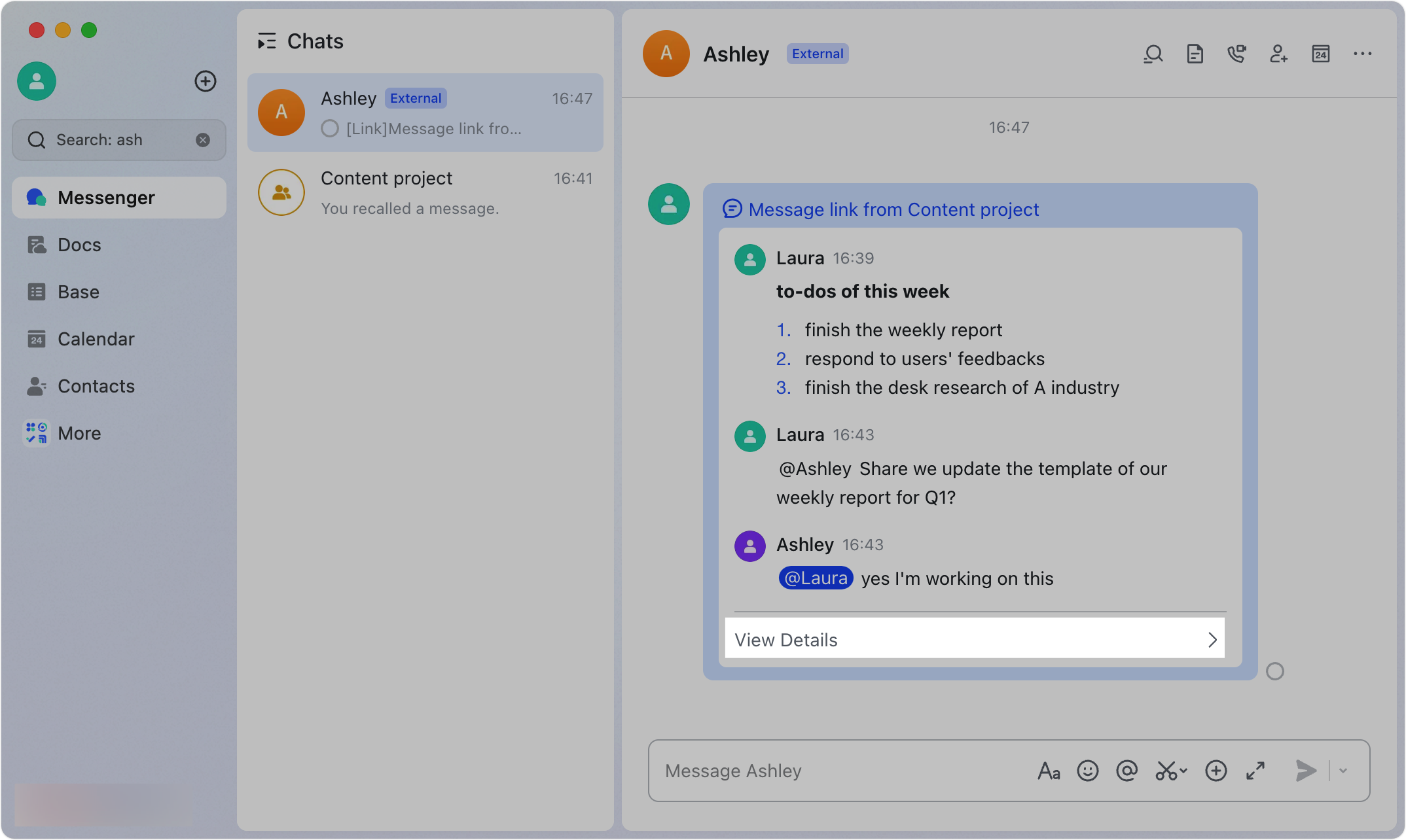This screenshot has height=840, width=1406.
Task: Click View Details on the forwarded message
Action: [x=785, y=639]
